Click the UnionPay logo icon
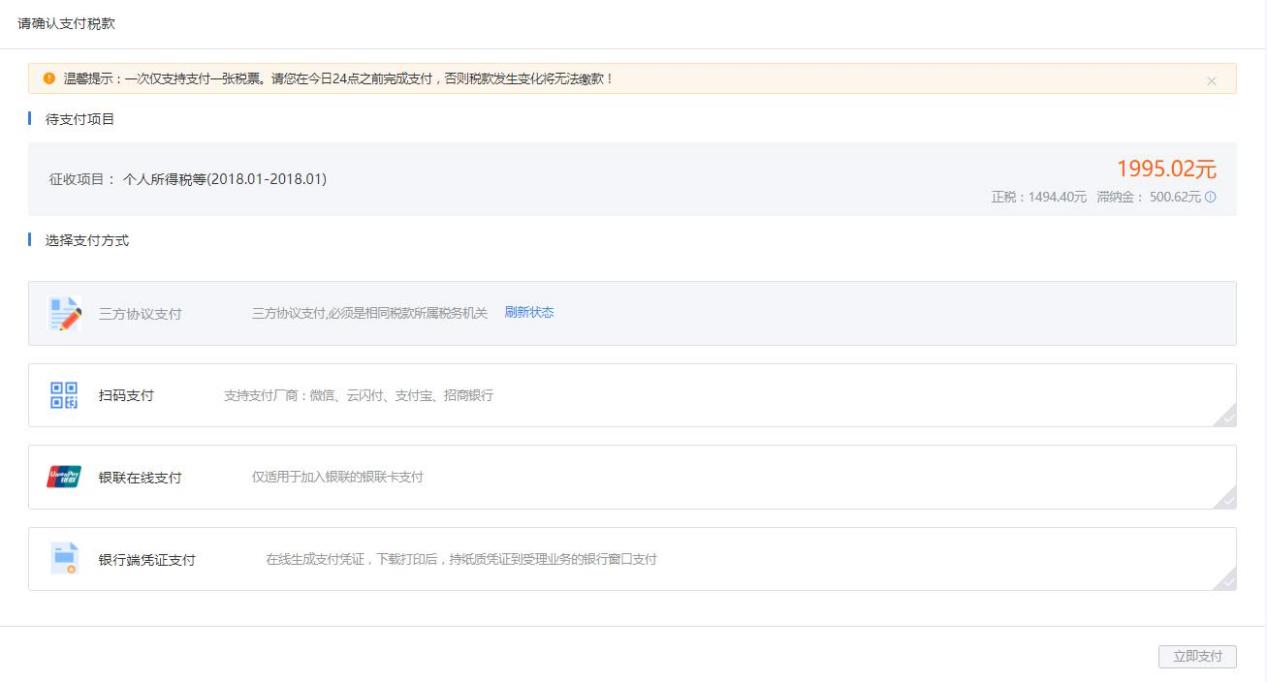1267x682 pixels. [64, 477]
